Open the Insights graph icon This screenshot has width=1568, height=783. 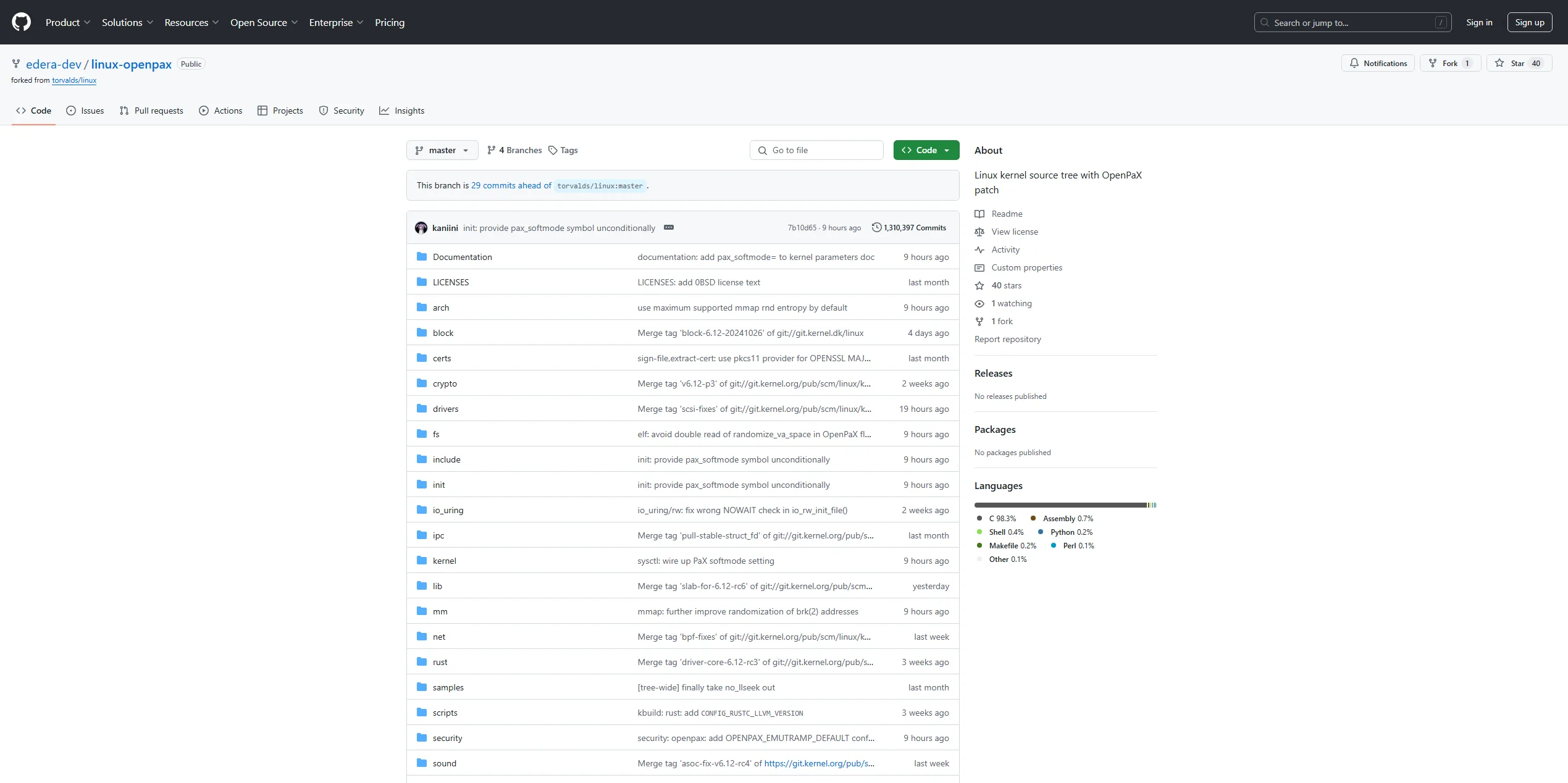pyautogui.click(x=384, y=111)
